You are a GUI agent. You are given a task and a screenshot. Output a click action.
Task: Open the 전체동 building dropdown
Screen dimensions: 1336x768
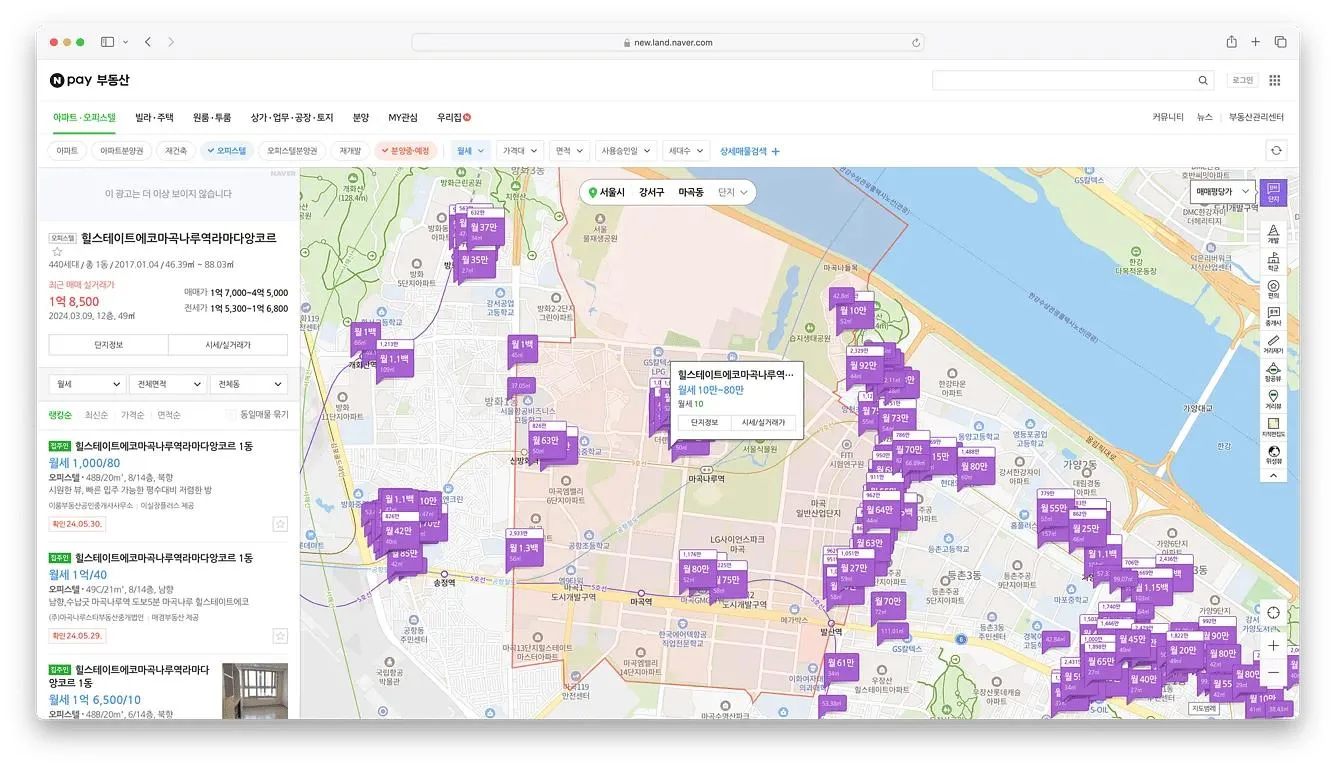click(x=247, y=384)
